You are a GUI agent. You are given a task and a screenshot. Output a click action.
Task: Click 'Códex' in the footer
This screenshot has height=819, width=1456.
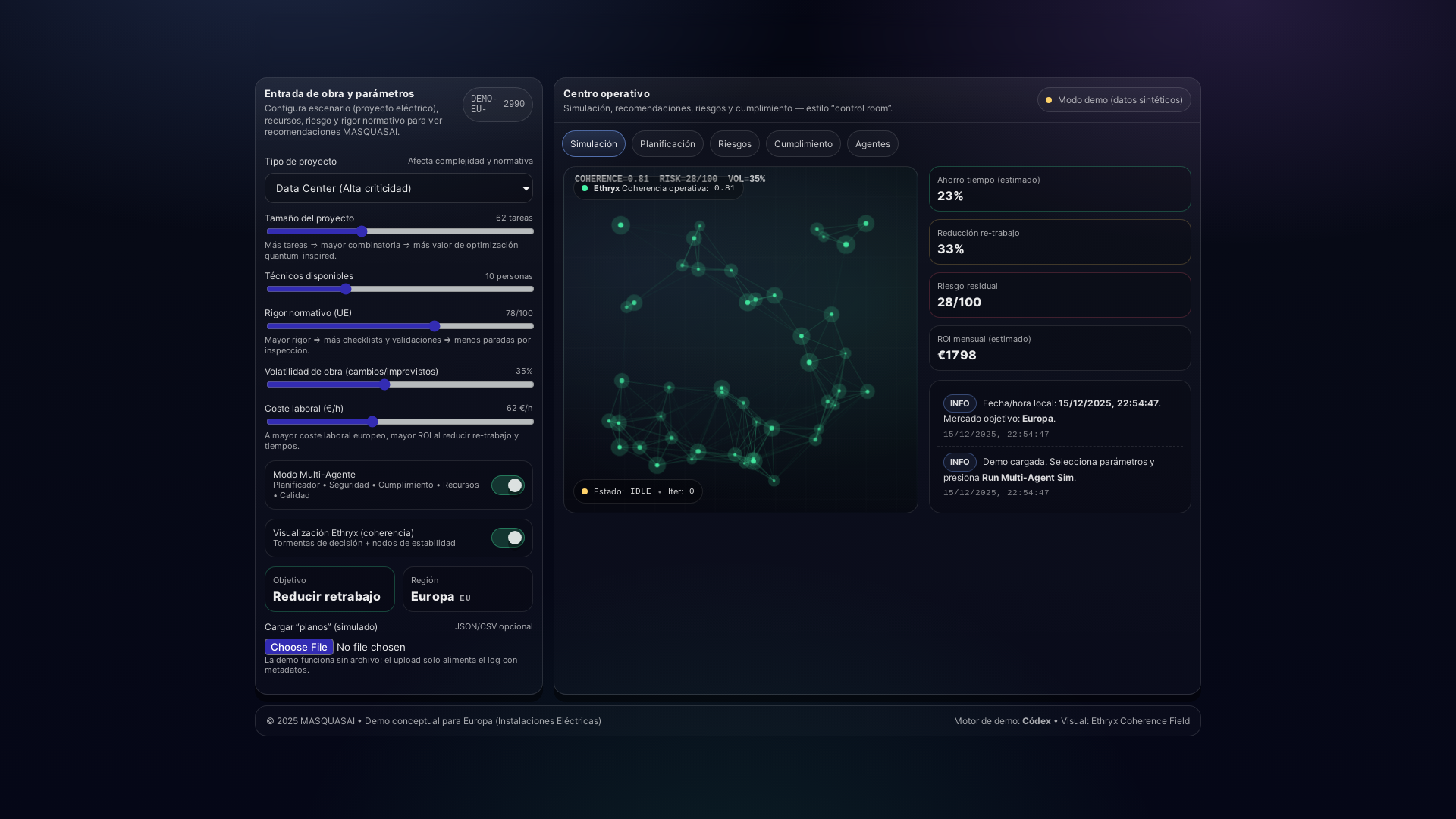tap(1037, 721)
